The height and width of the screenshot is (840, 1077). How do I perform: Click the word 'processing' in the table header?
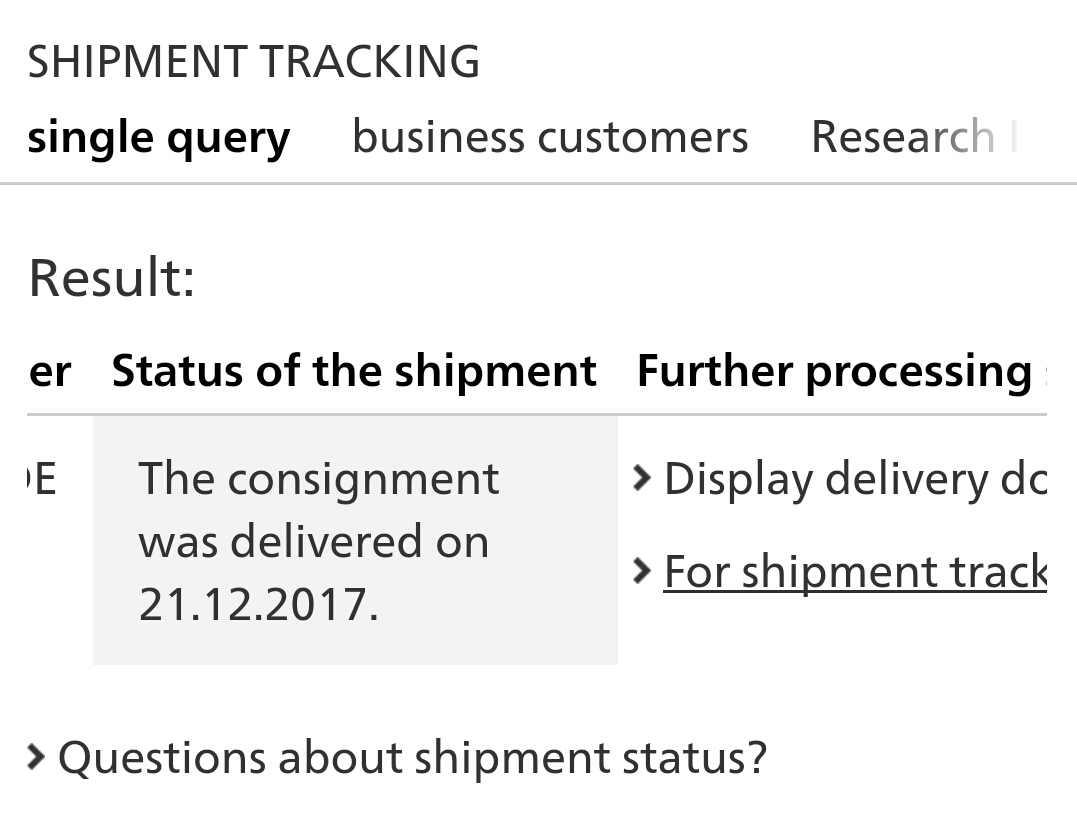pyautogui.click(x=919, y=372)
